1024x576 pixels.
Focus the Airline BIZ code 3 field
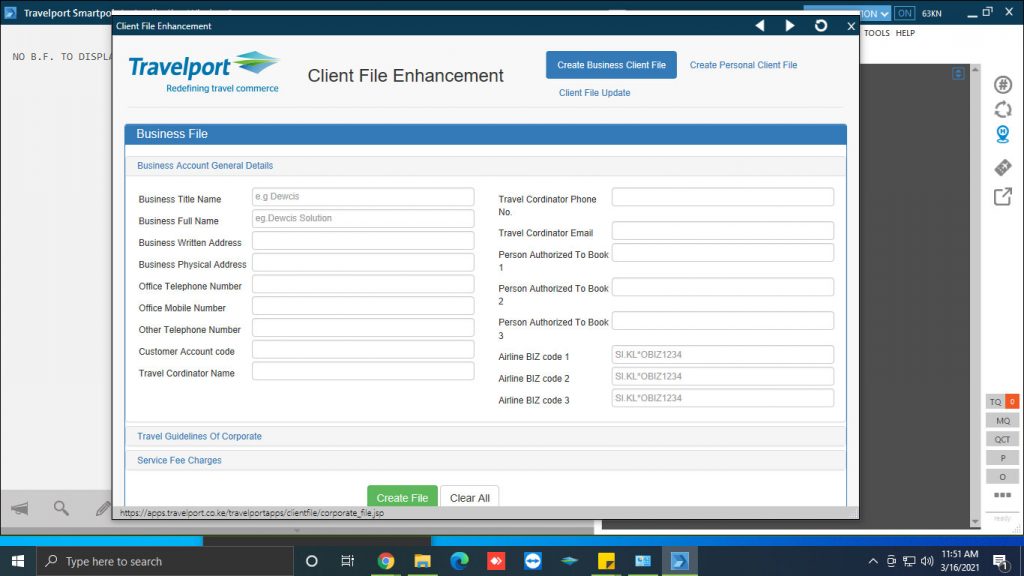pyautogui.click(x=722, y=398)
